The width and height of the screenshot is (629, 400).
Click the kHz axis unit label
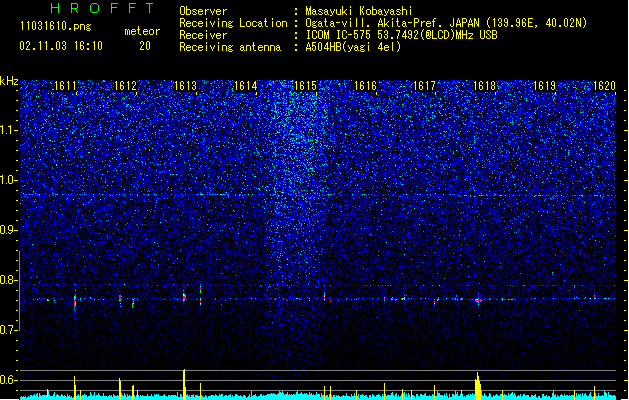[9, 81]
